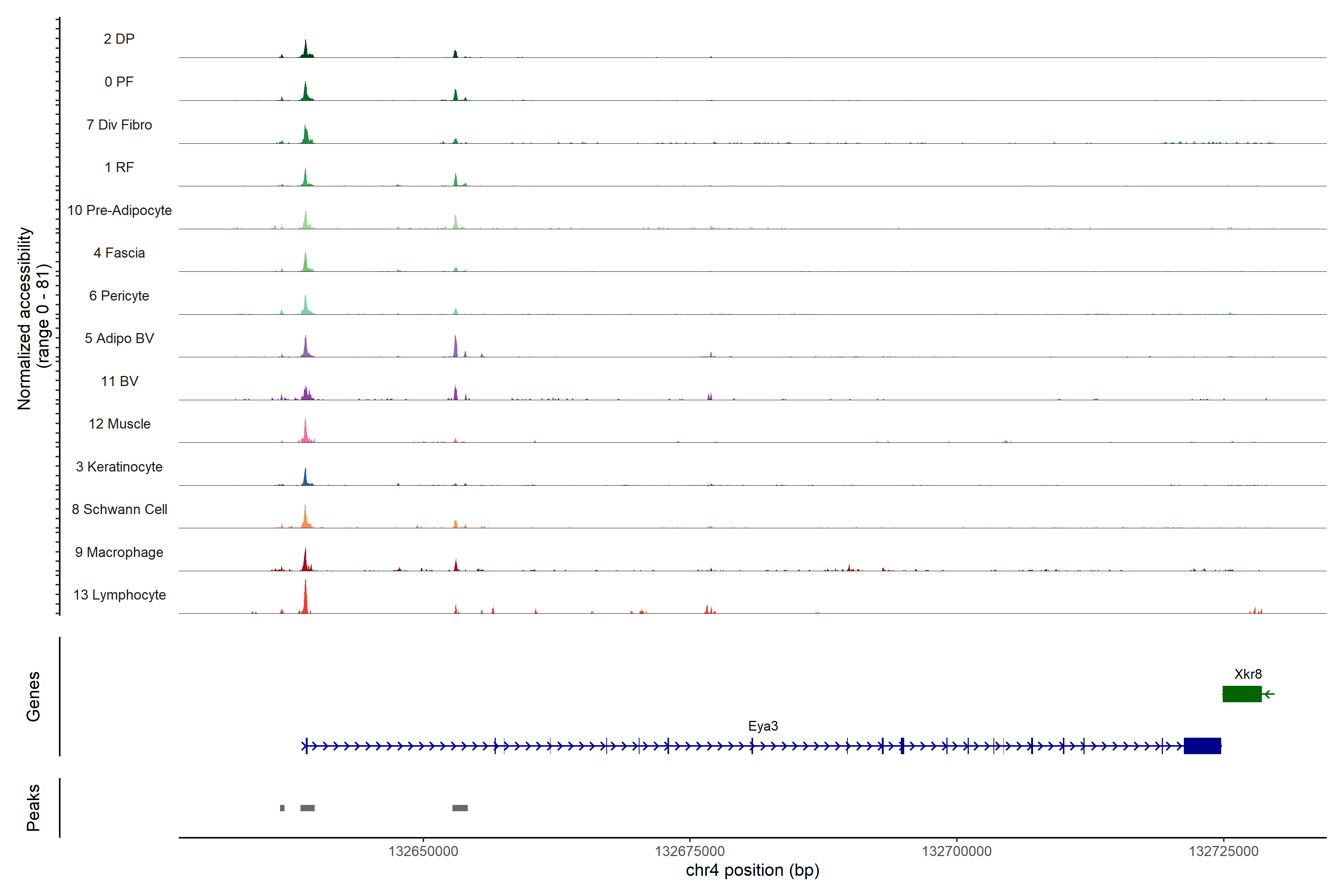Click the Eya3 gene label

pos(763,726)
